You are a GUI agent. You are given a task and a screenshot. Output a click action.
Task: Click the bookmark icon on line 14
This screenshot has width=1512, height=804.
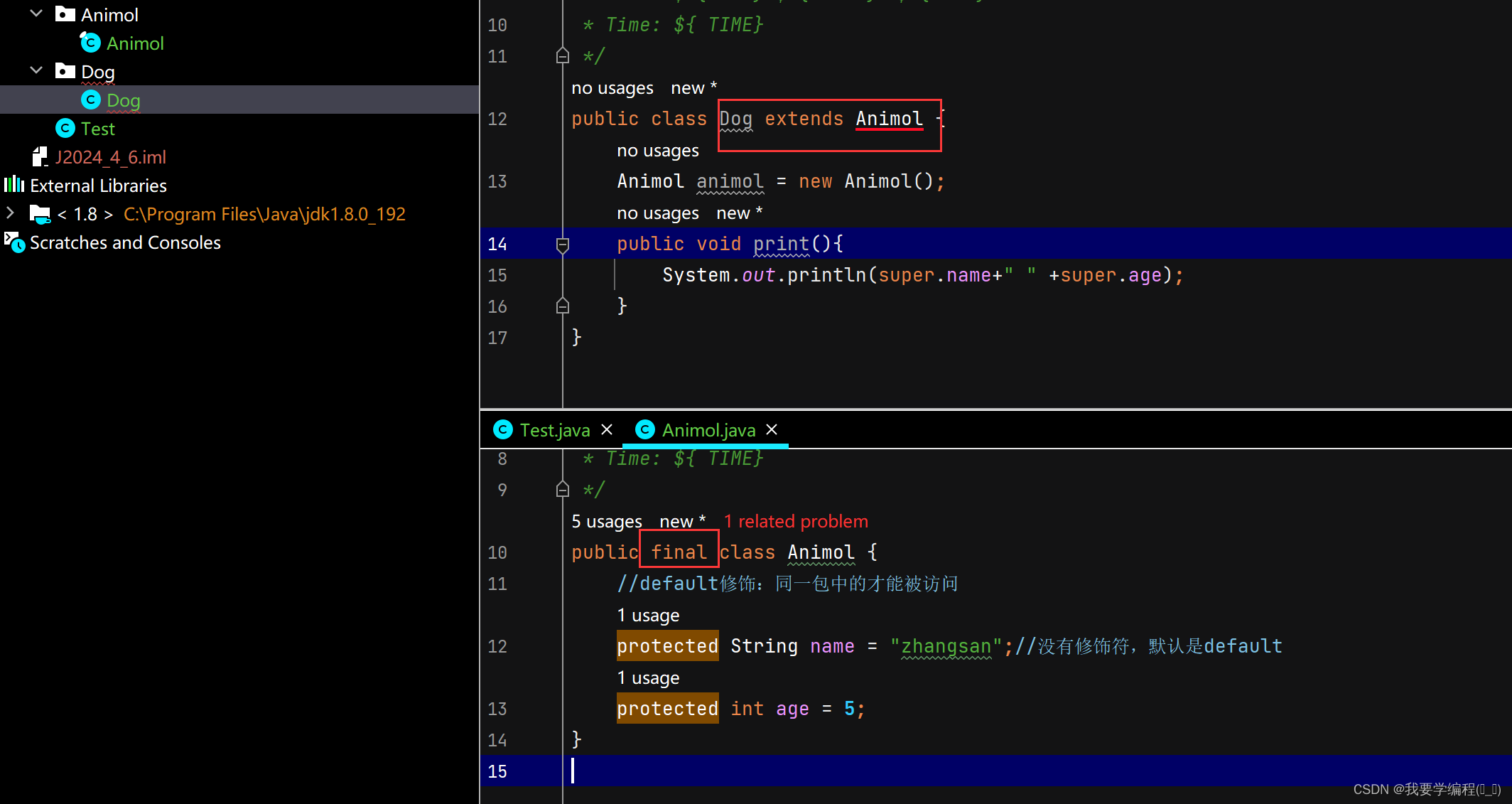point(562,244)
